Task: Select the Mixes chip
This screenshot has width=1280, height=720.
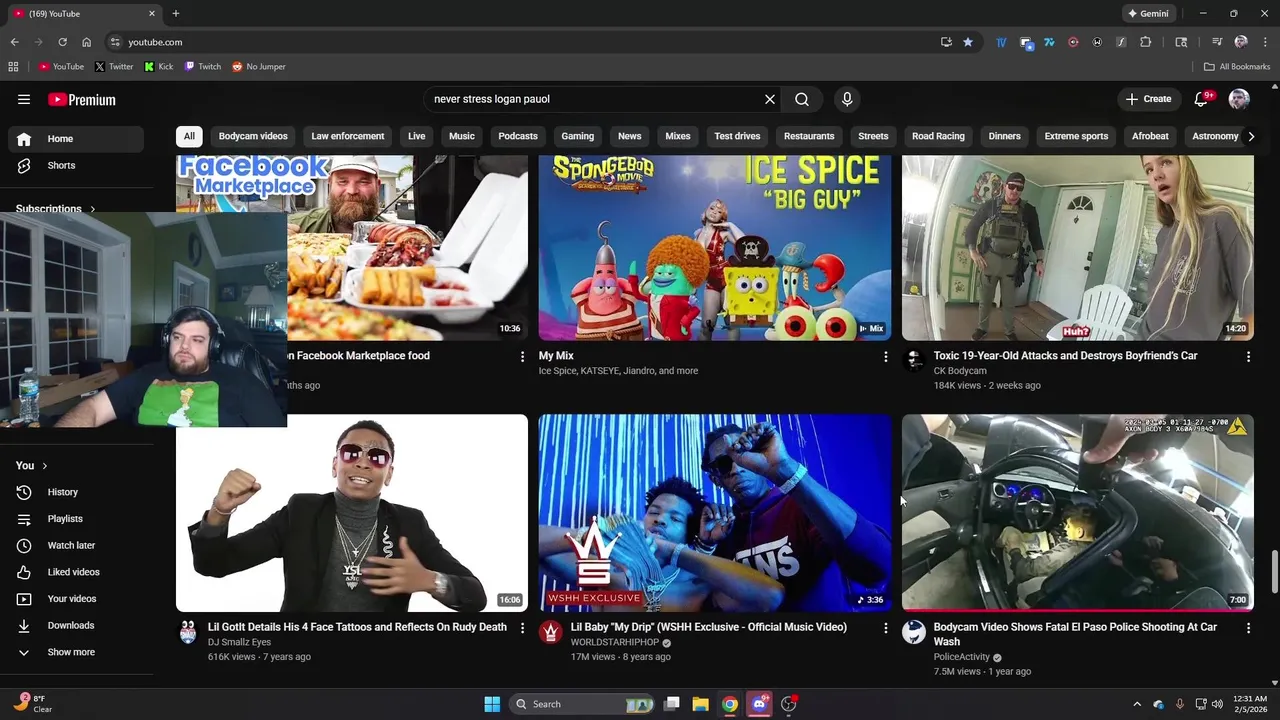Action: (678, 136)
